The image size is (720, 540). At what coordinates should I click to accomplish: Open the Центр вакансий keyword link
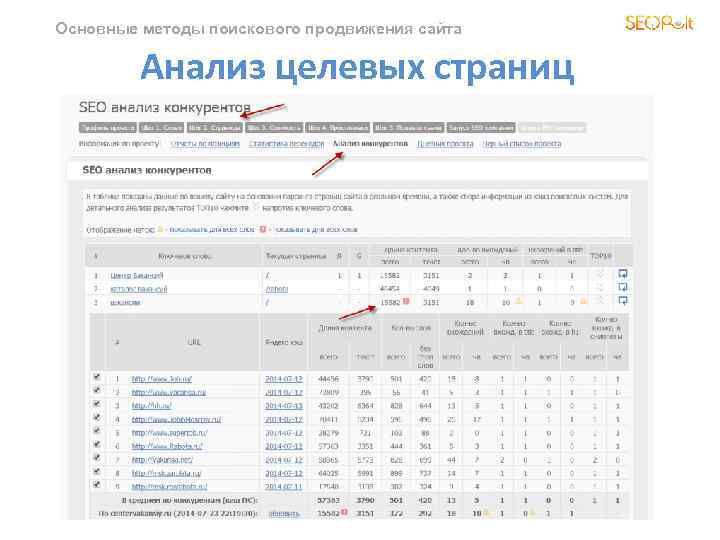click(136, 276)
